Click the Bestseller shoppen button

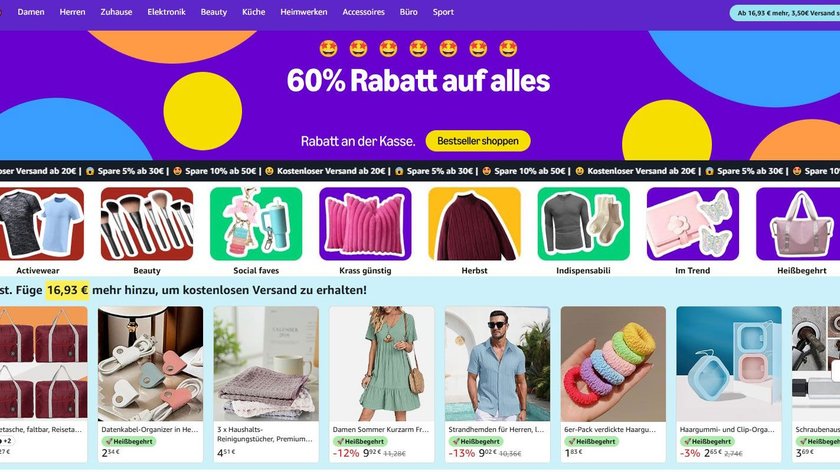pyautogui.click(x=478, y=141)
